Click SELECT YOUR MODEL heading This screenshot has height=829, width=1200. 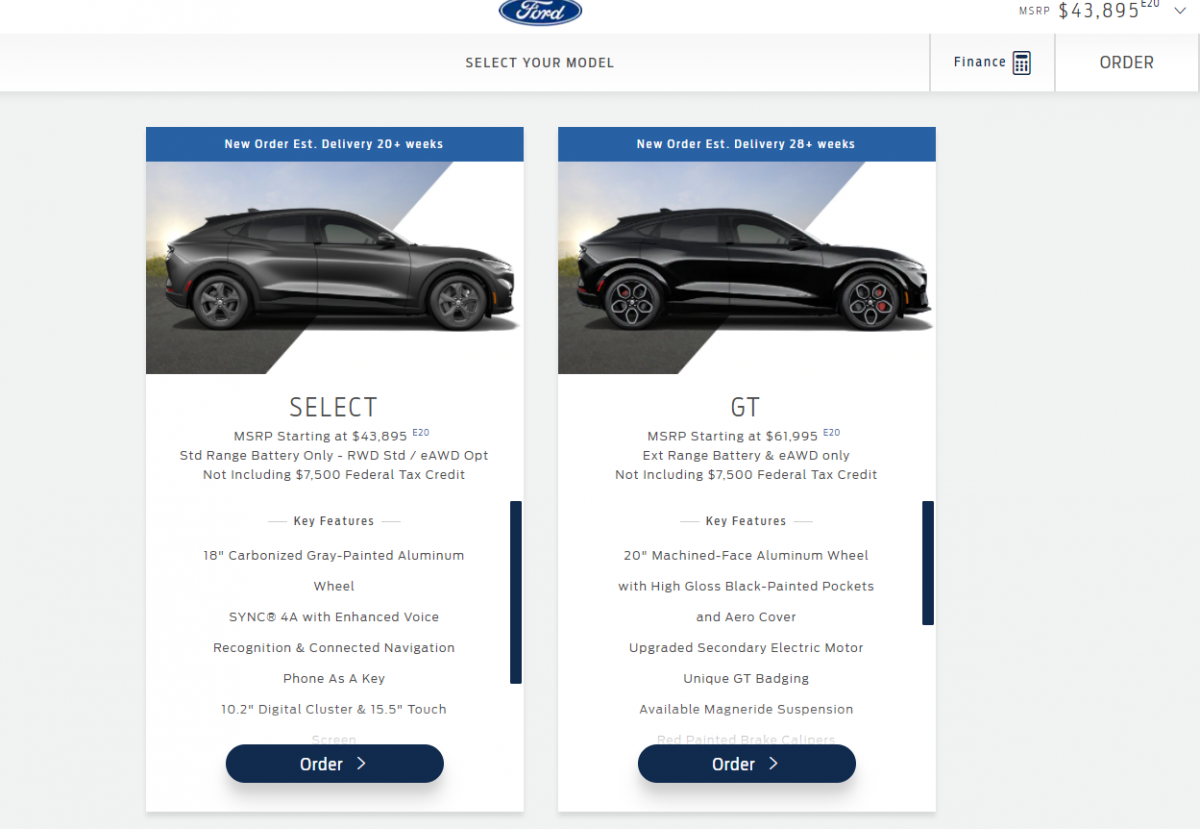tap(540, 63)
